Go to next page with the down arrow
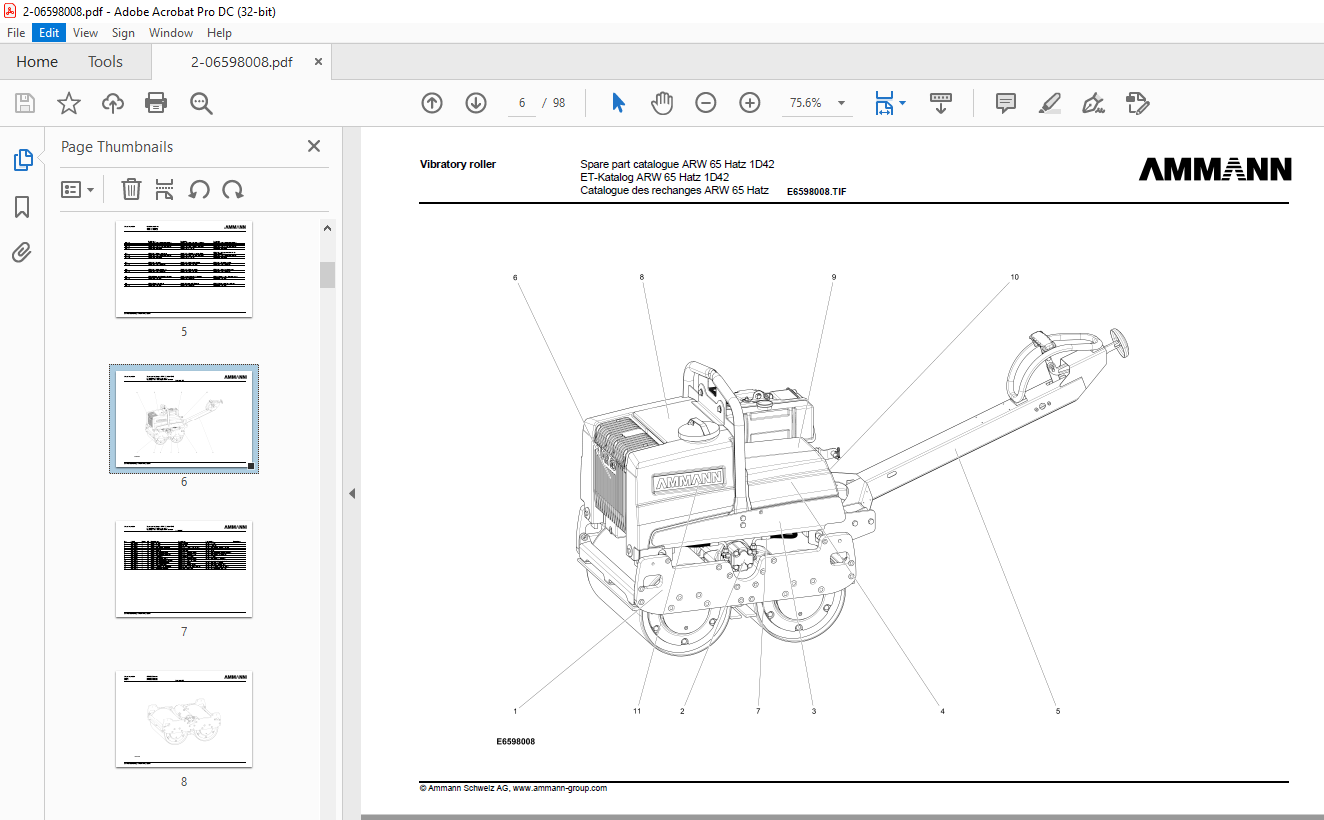Screen dimensions: 1324x820 476,103
